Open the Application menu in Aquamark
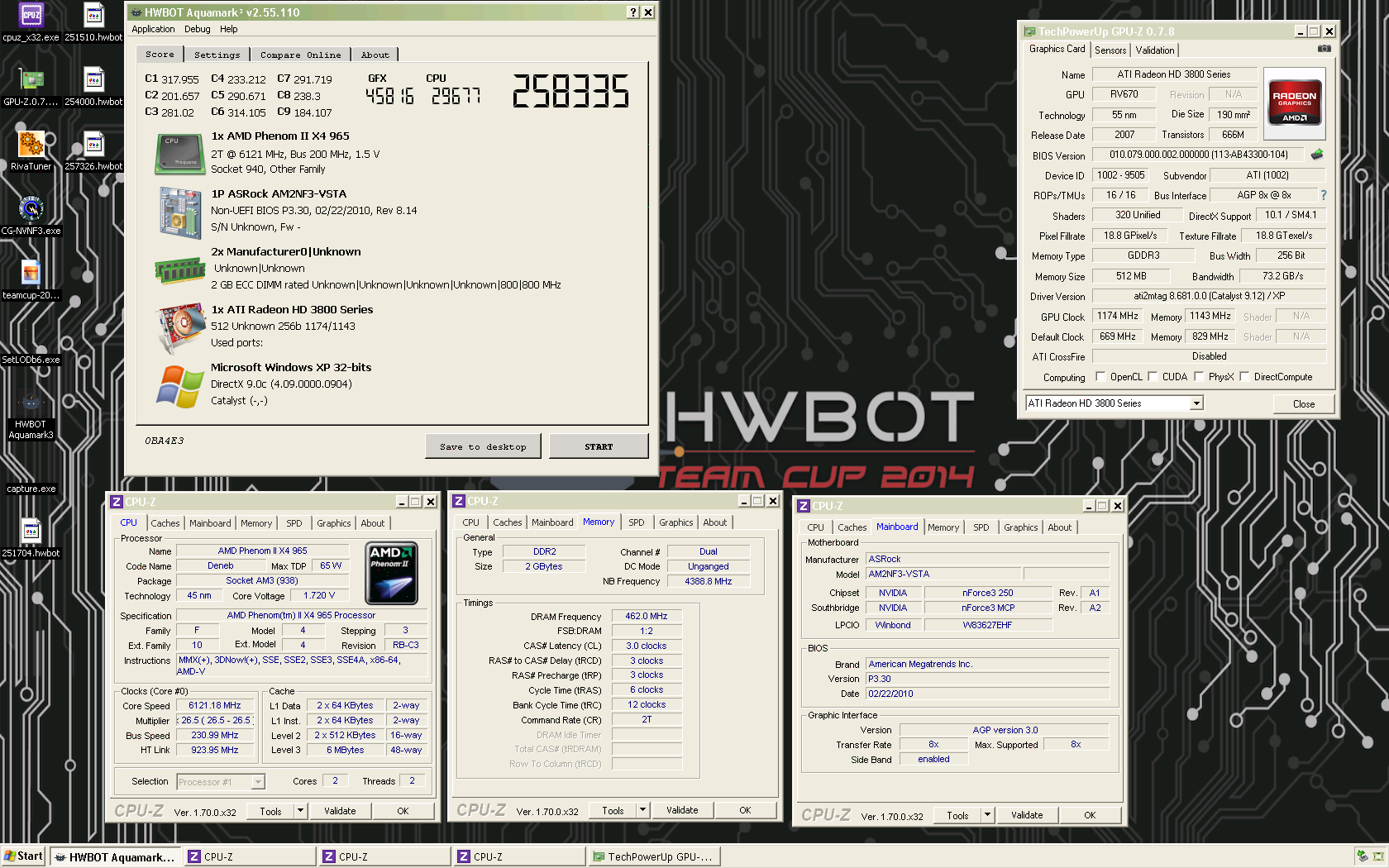 pos(153,29)
